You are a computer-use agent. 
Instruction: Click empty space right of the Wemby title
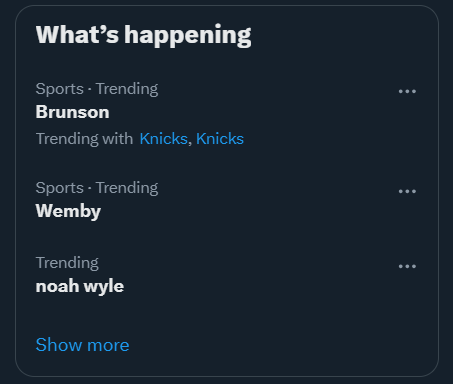tap(247, 211)
